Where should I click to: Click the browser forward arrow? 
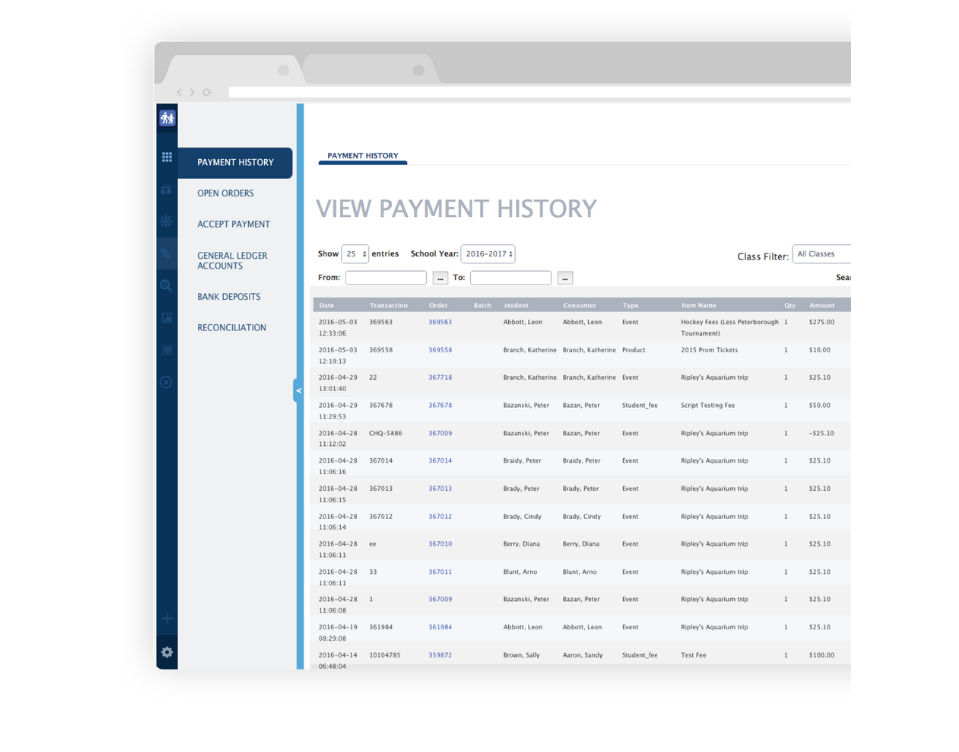pos(192,92)
